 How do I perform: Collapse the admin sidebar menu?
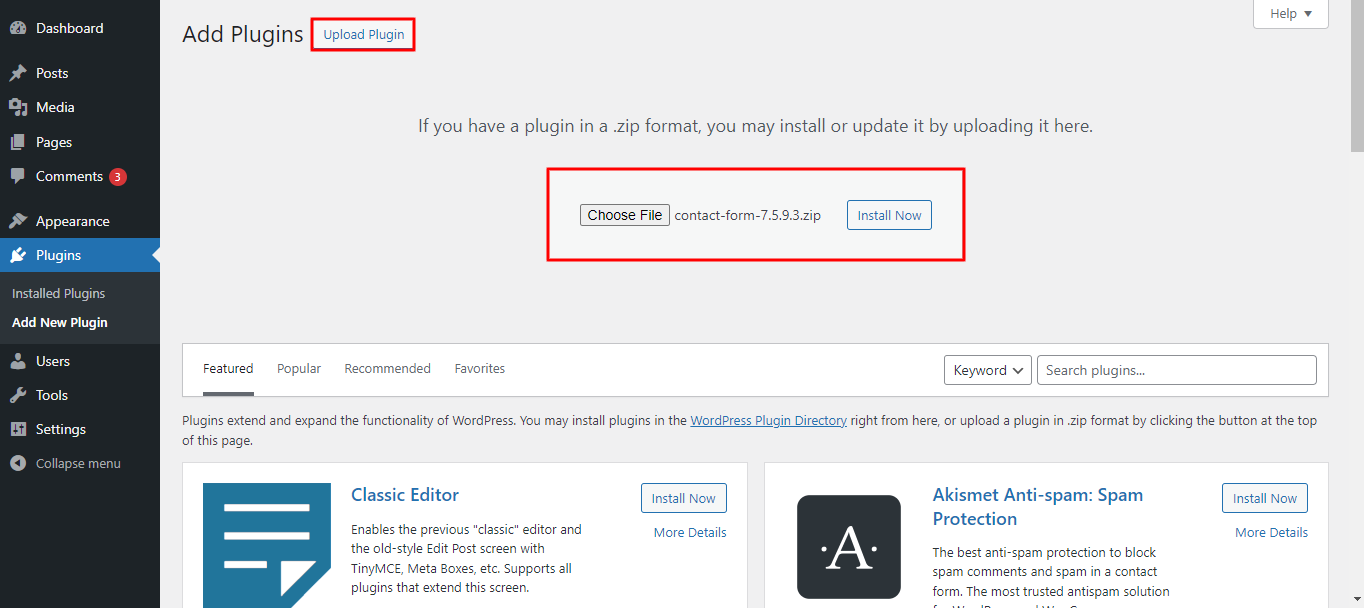[66, 463]
